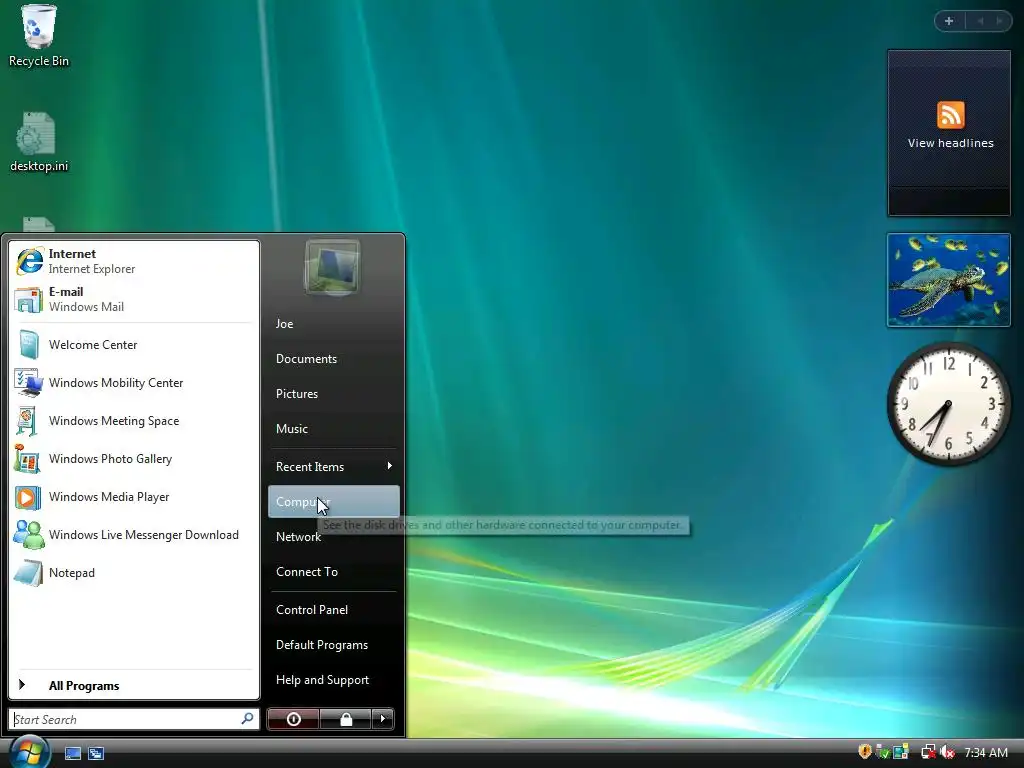Open Control Panel

click(333, 609)
